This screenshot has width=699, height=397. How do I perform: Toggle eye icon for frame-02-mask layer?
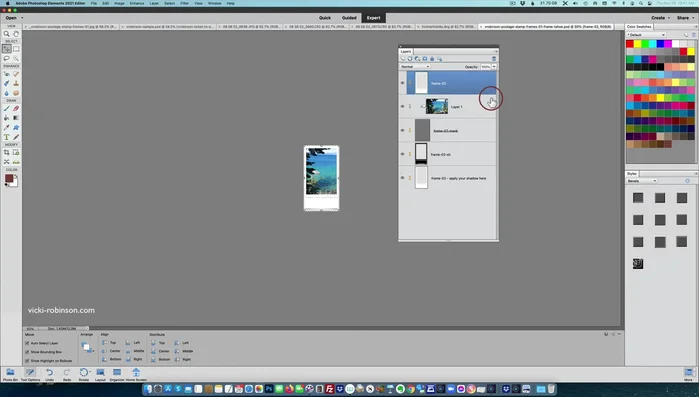point(403,131)
